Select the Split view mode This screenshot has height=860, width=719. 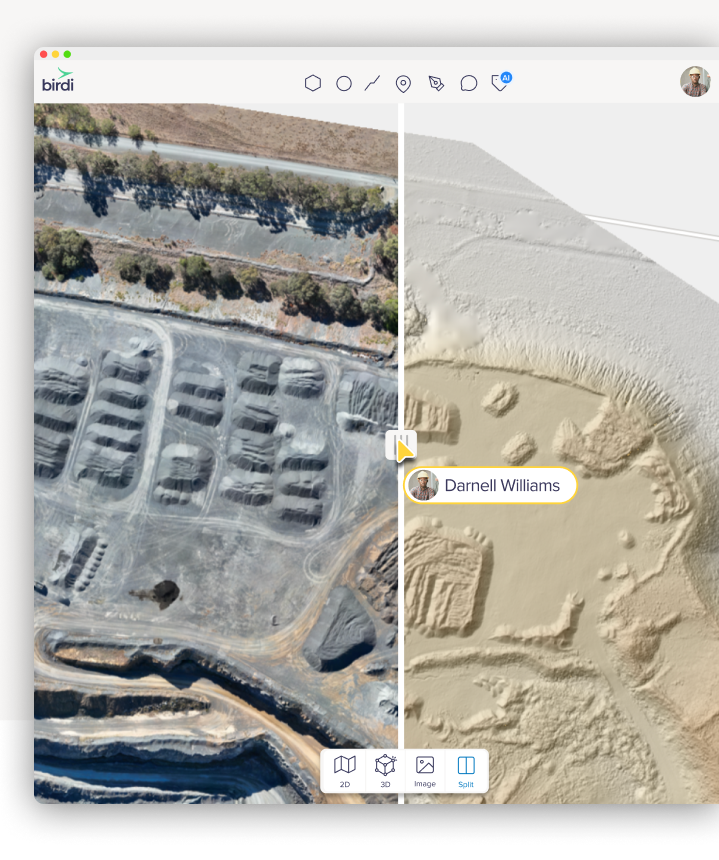click(466, 771)
